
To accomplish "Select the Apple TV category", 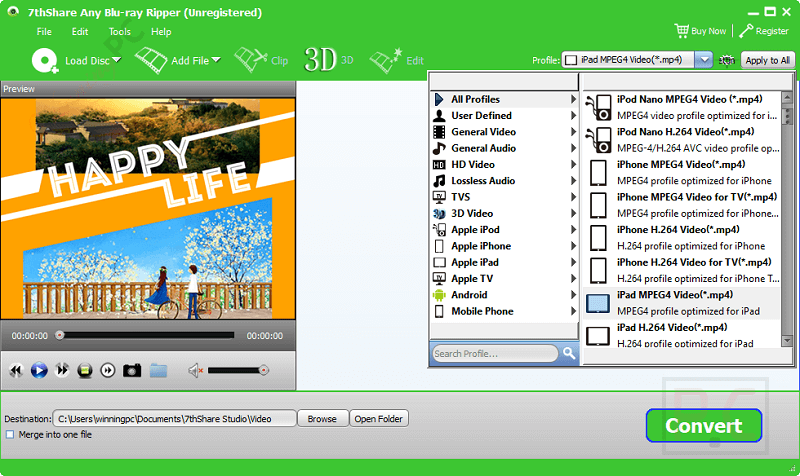I will click(505, 279).
